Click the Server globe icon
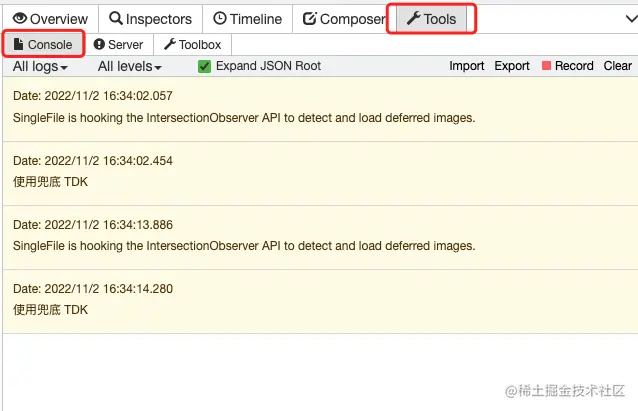This screenshot has height=411, width=638. [x=99, y=45]
